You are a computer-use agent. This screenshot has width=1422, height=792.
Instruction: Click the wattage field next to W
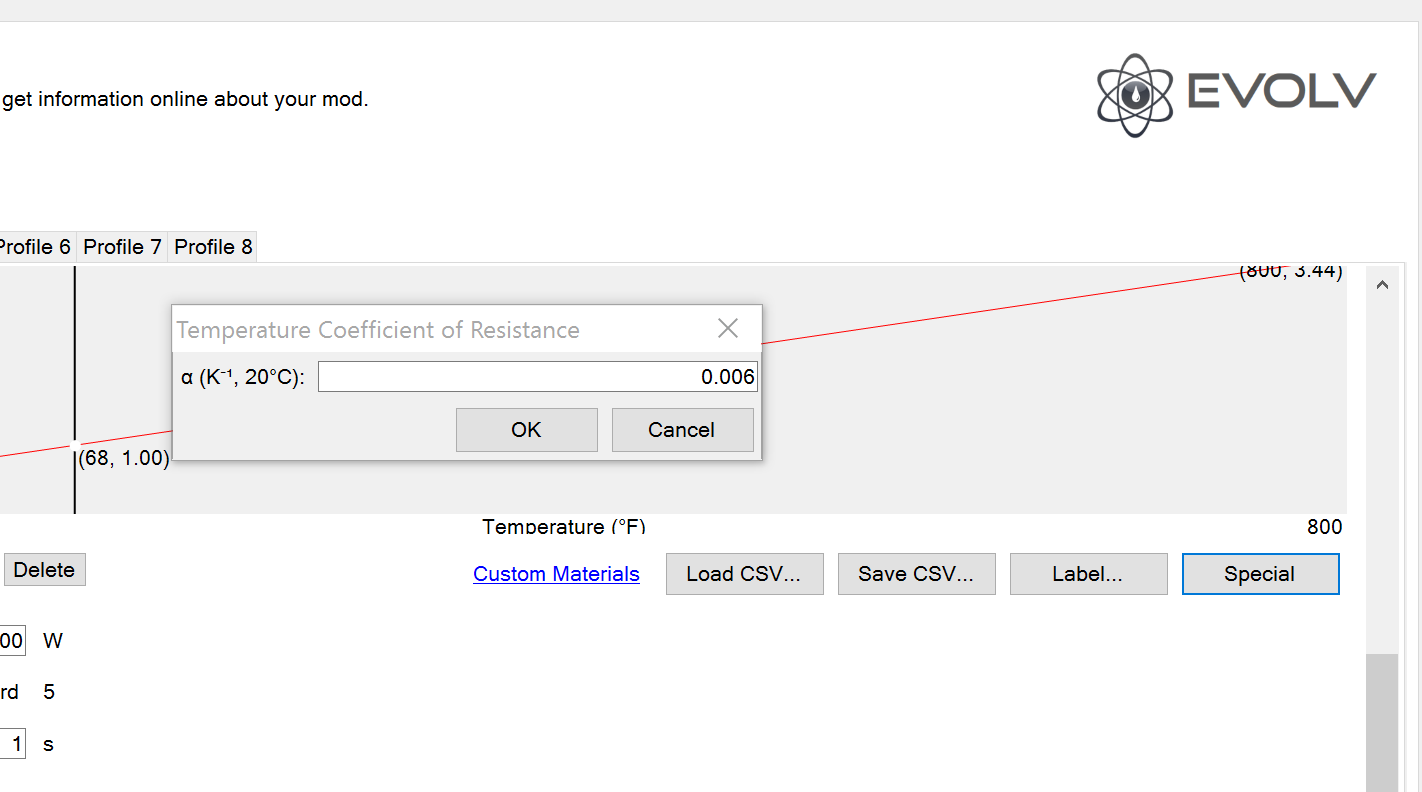(x=12, y=641)
